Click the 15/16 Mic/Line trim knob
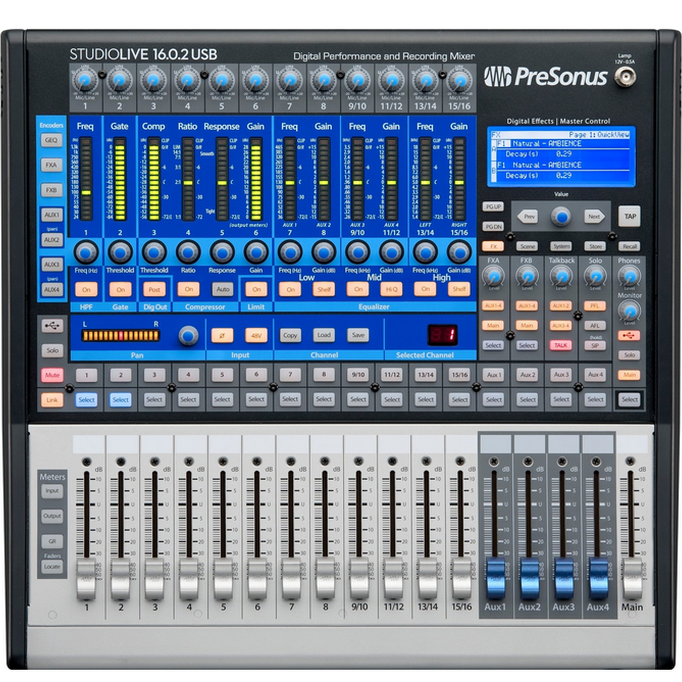The image size is (682, 682). coord(459,80)
